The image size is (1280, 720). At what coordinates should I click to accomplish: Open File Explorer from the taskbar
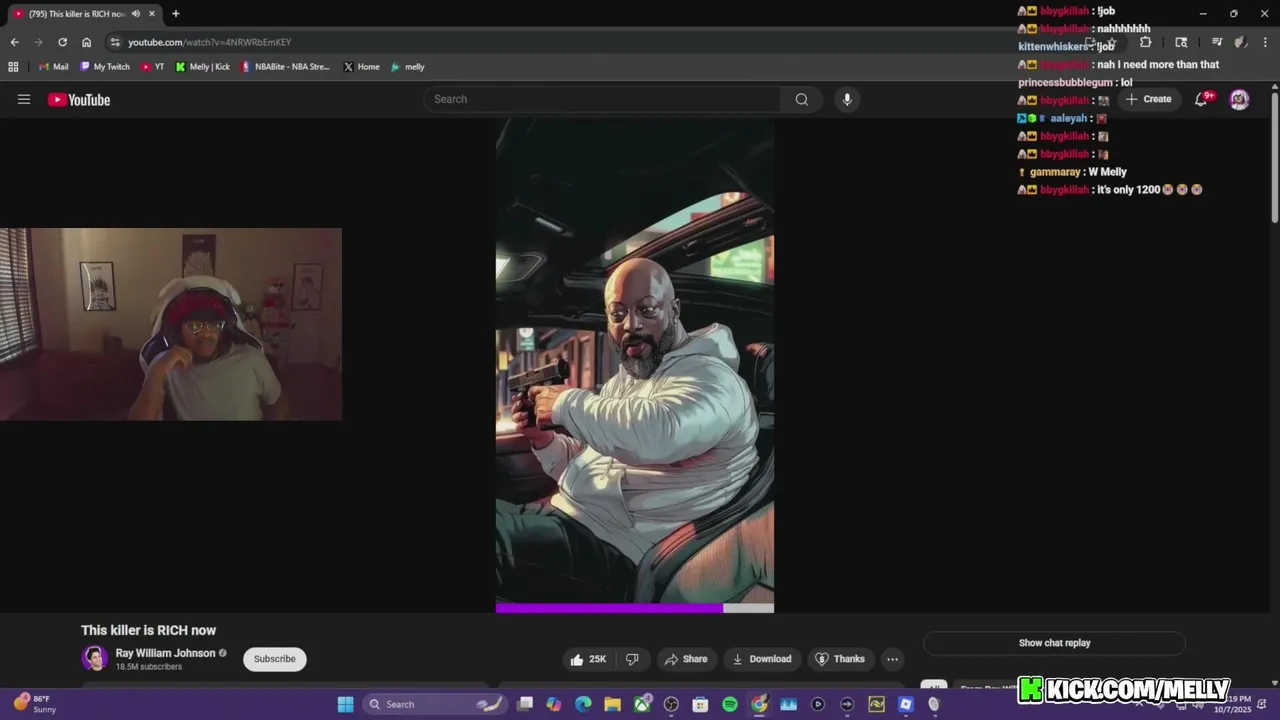coord(612,704)
